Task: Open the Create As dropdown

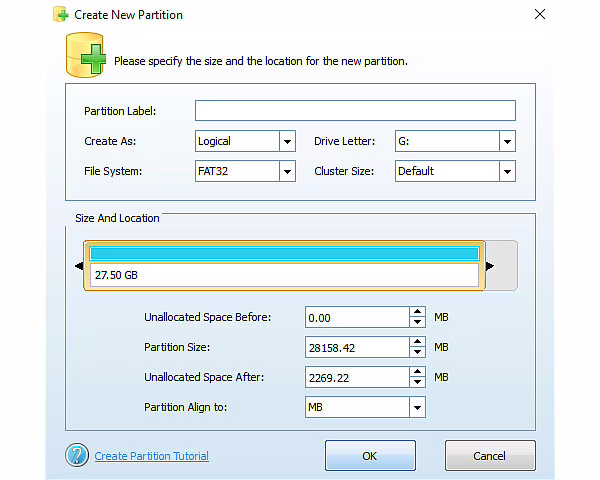Action: 287,141
